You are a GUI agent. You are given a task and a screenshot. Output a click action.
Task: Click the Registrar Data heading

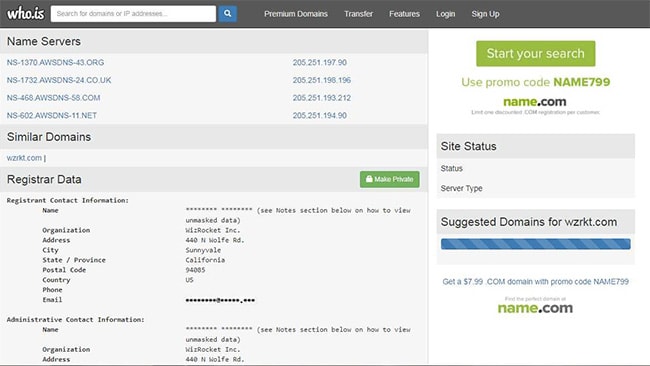[44, 179]
